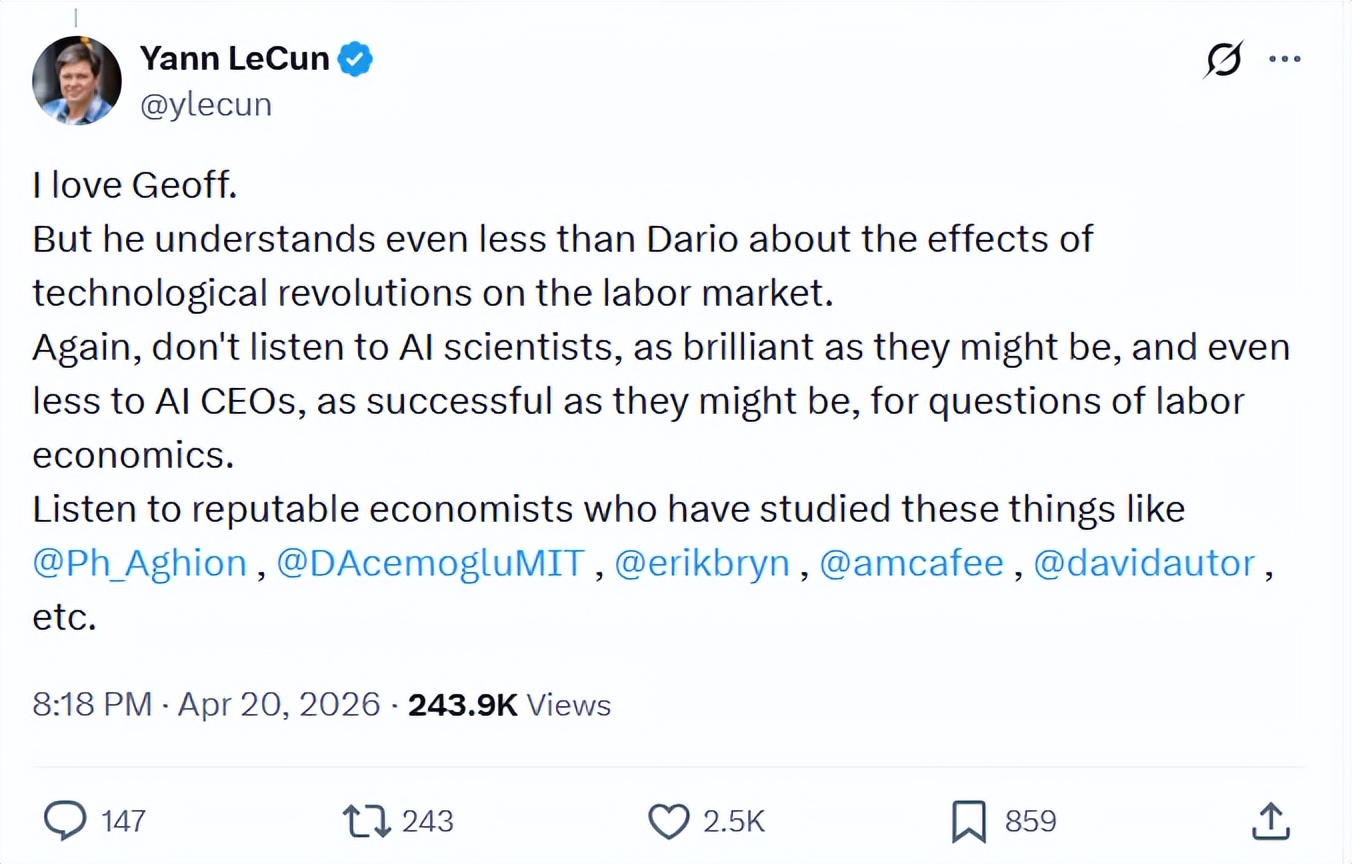Image resolution: width=1352 pixels, height=864 pixels.
Task: Open Yann LeCun's profile picture
Action: pyautogui.click(x=77, y=81)
